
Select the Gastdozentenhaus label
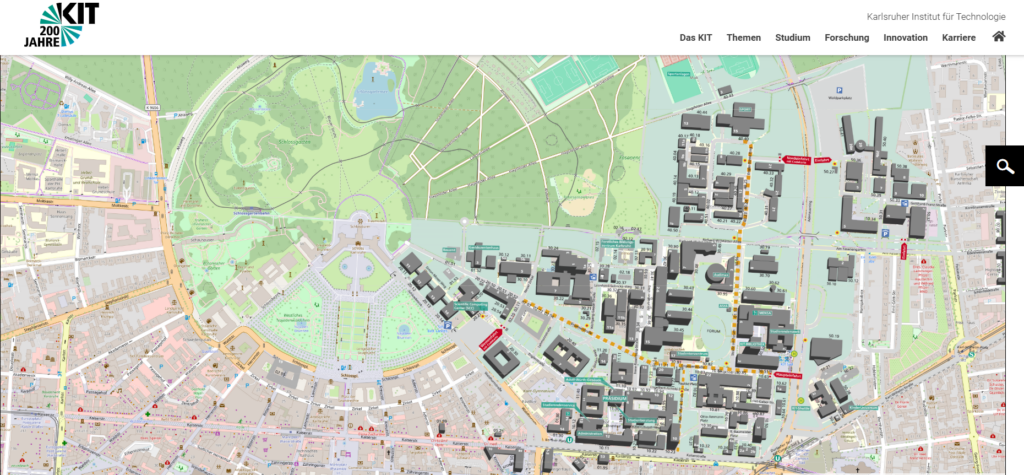pos(484,248)
